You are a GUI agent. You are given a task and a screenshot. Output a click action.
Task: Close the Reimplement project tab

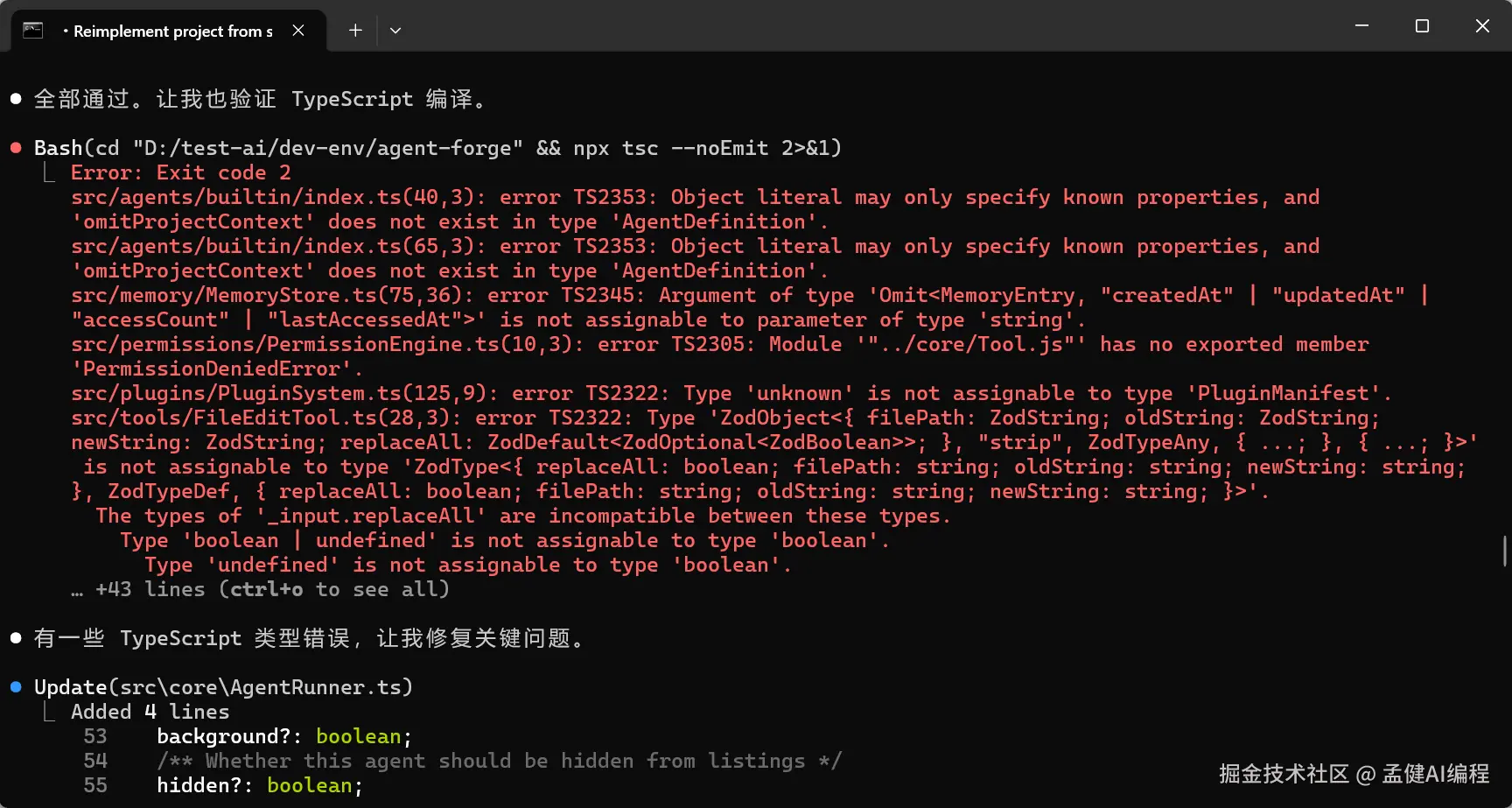coord(298,31)
